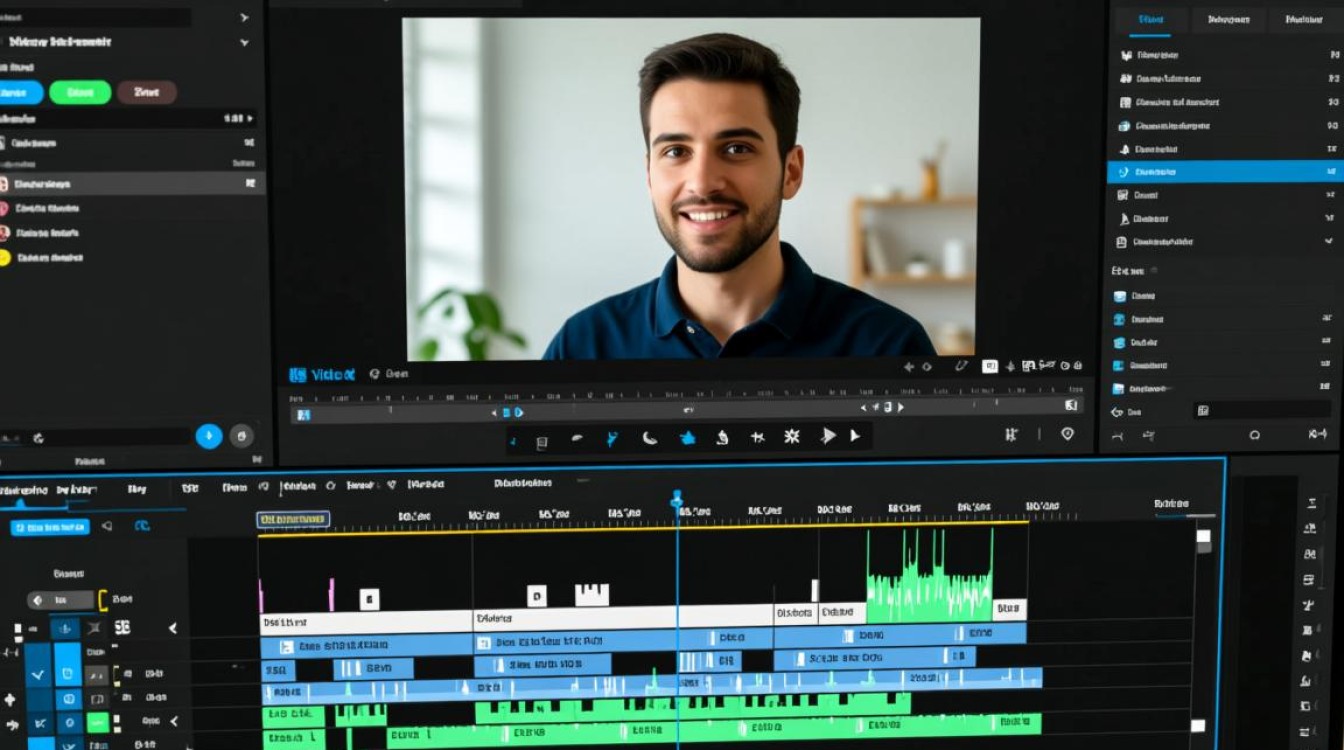Click the blue Video icon under the preview
The height and width of the screenshot is (750, 1344).
(297, 375)
